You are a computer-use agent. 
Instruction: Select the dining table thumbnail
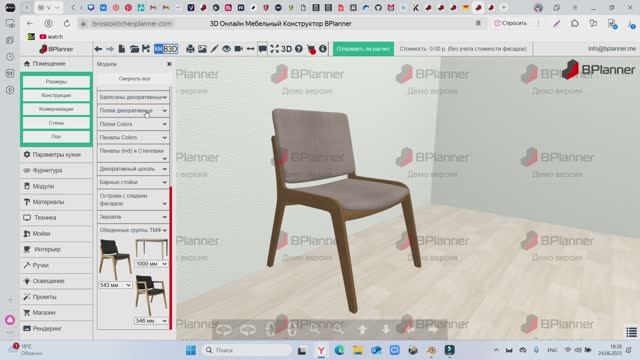[151, 249]
